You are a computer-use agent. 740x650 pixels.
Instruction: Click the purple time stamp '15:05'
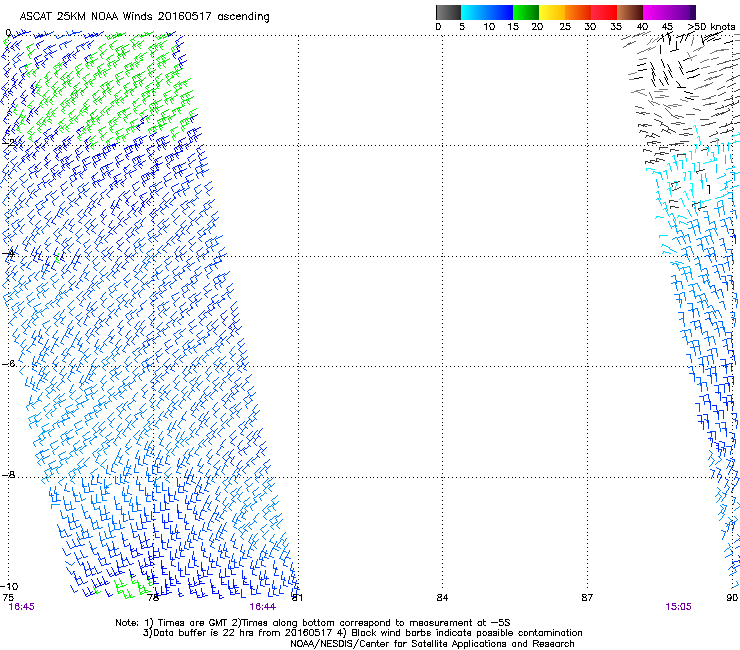679,607
